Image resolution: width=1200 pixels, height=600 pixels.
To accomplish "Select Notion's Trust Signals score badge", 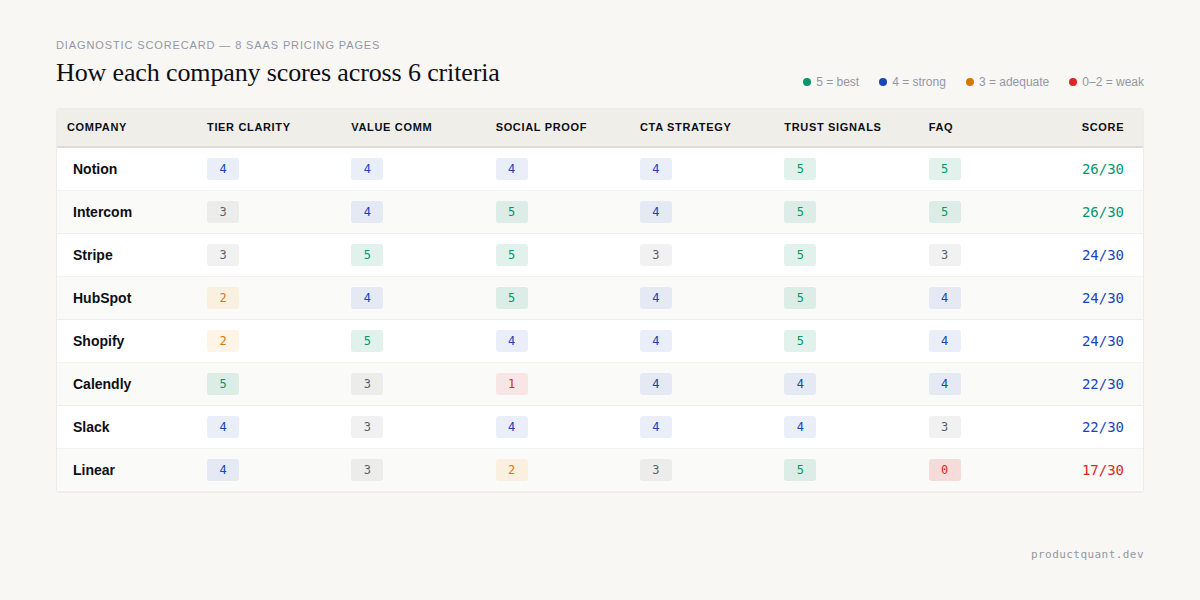I will [x=800, y=169].
